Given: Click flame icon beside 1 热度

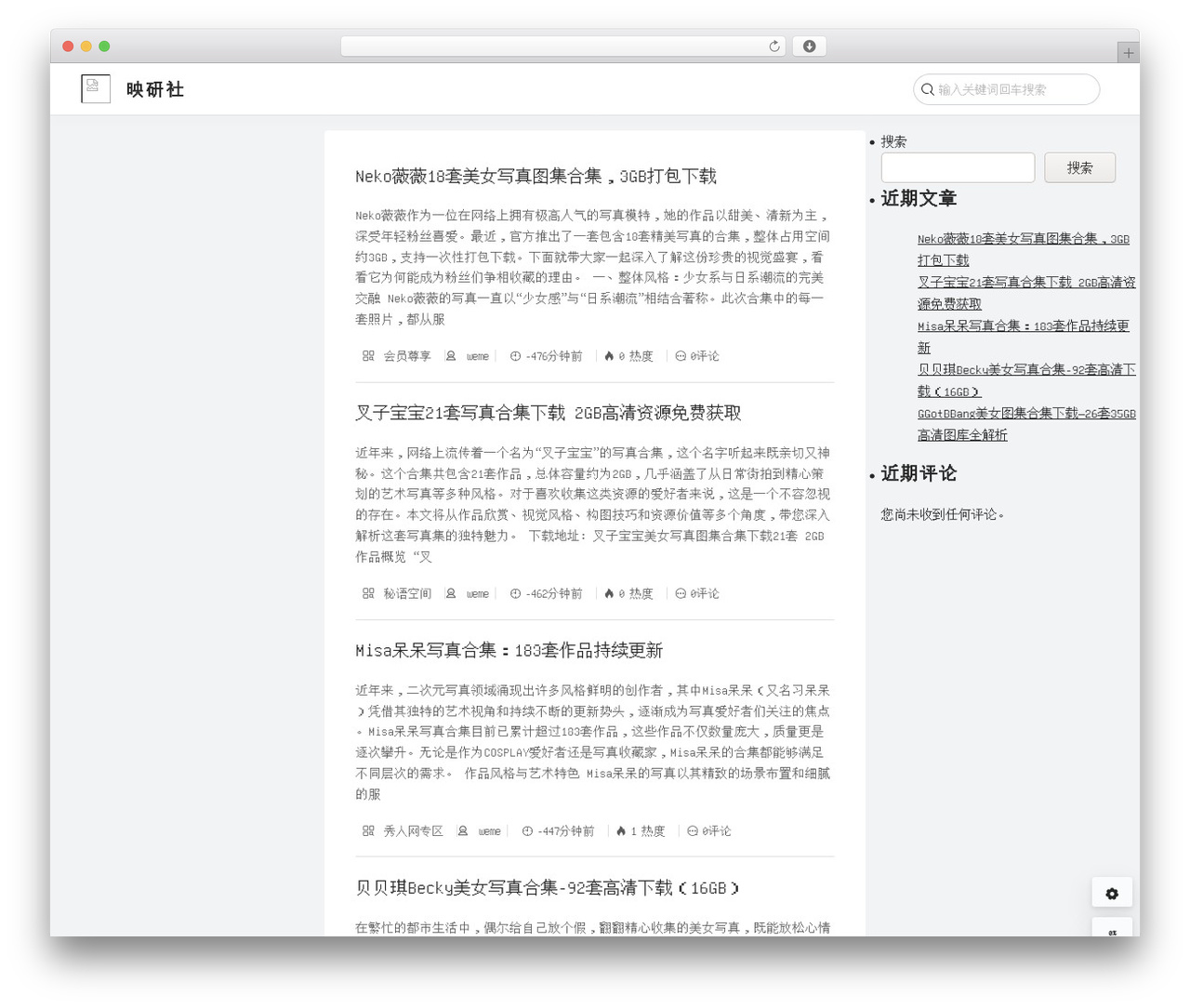Looking at the screenshot, I should [621, 830].
